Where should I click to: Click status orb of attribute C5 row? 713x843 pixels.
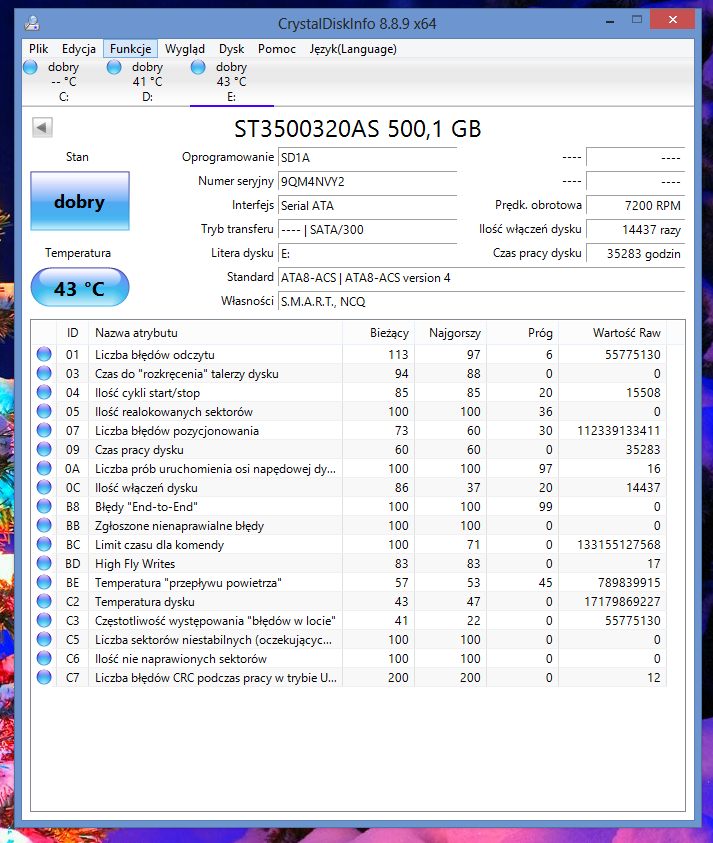[44, 639]
